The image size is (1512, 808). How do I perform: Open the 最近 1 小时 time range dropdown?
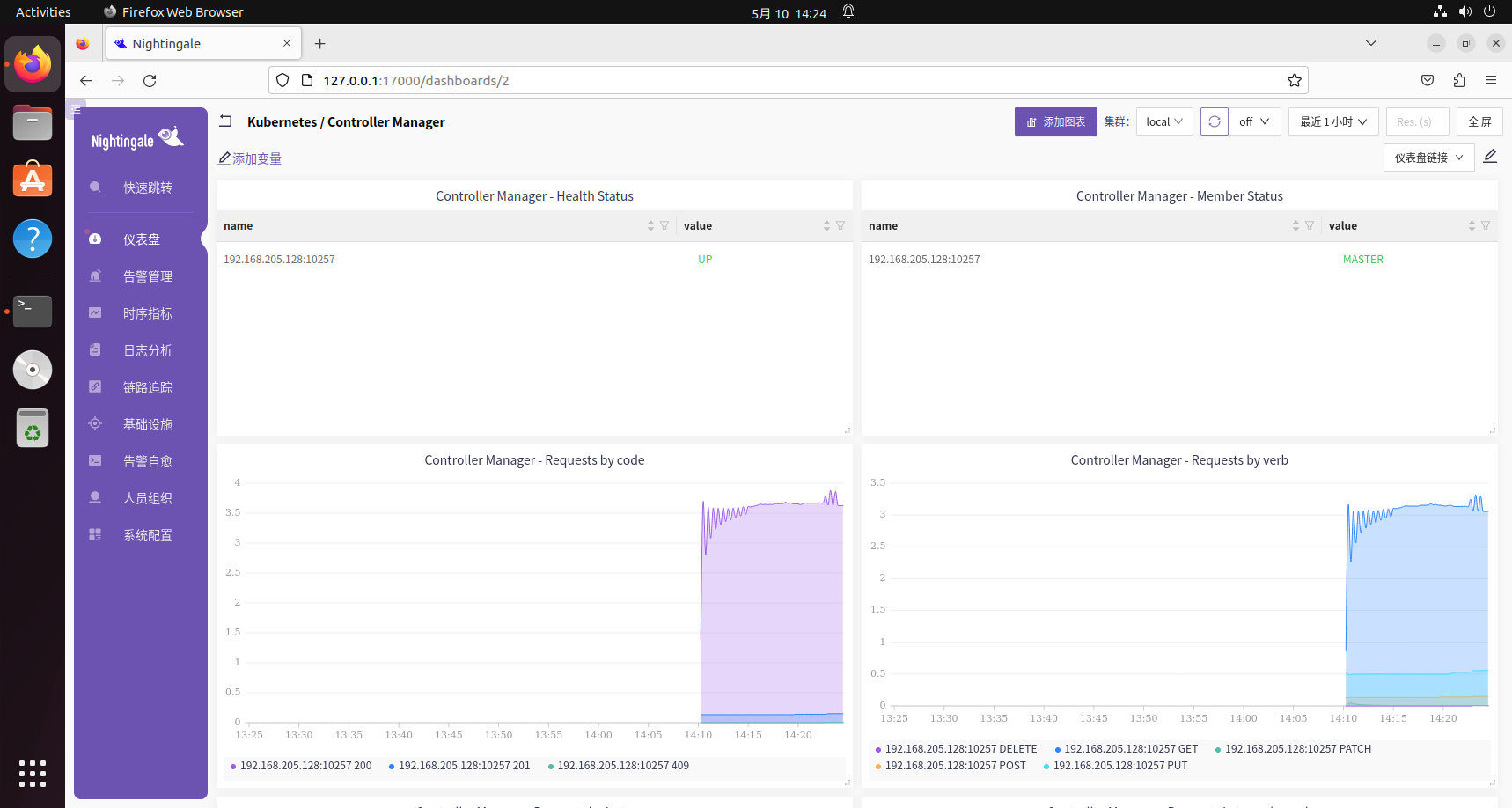[1333, 121]
